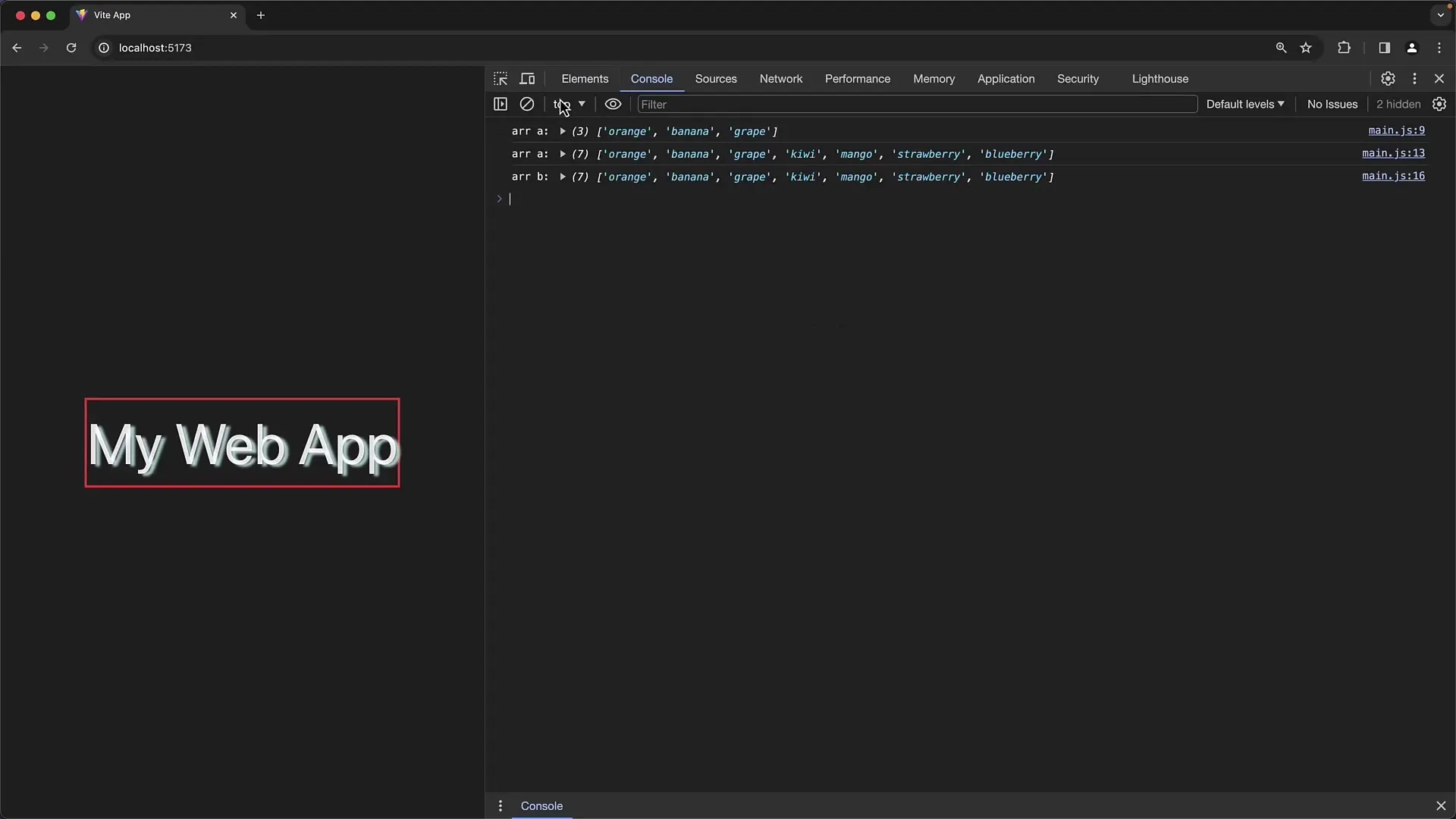
Task: Open the Lighthouse tab
Action: click(x=1160, y=79)
